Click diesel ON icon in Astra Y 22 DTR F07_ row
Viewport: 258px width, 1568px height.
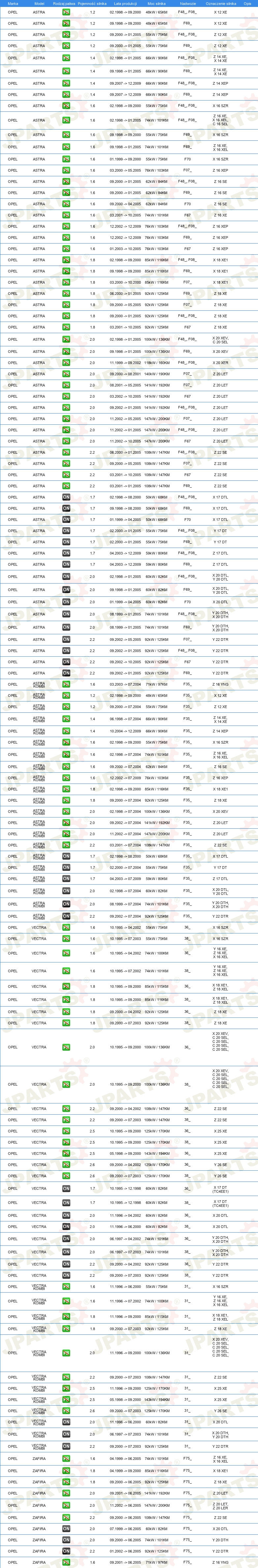click(x=66, y=640)
